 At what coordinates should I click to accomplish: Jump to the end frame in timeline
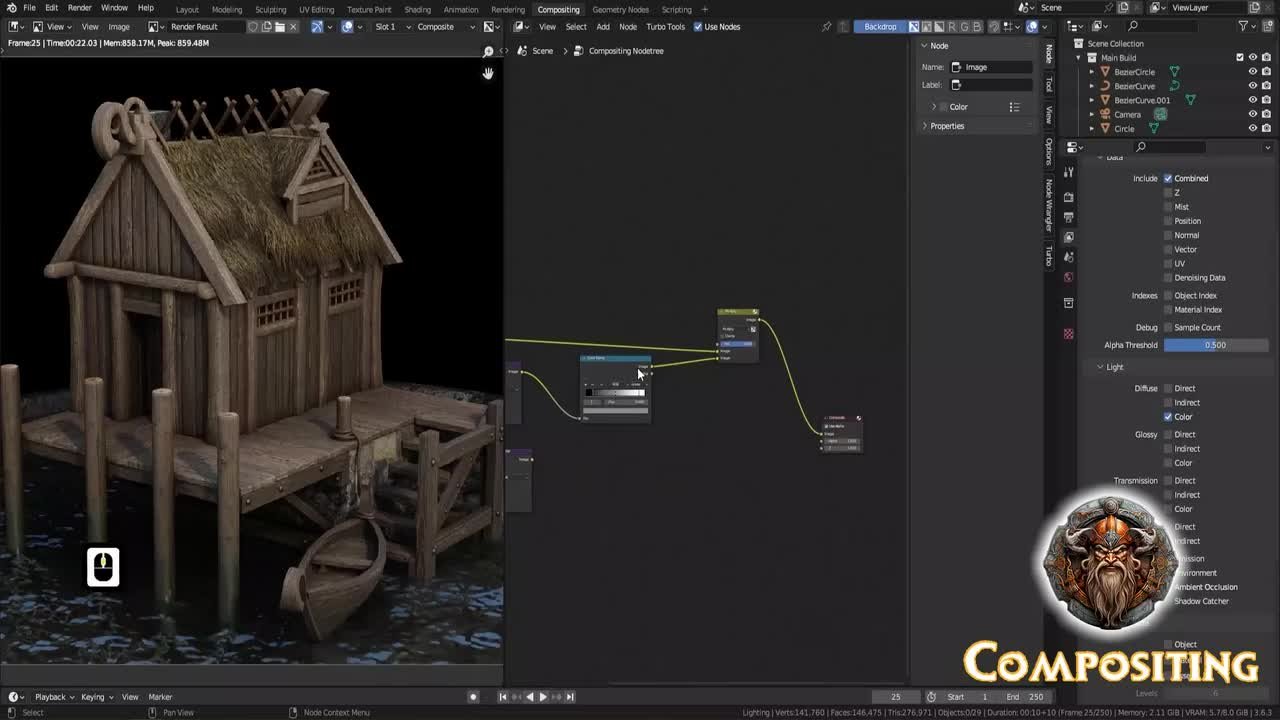[570, 697]
